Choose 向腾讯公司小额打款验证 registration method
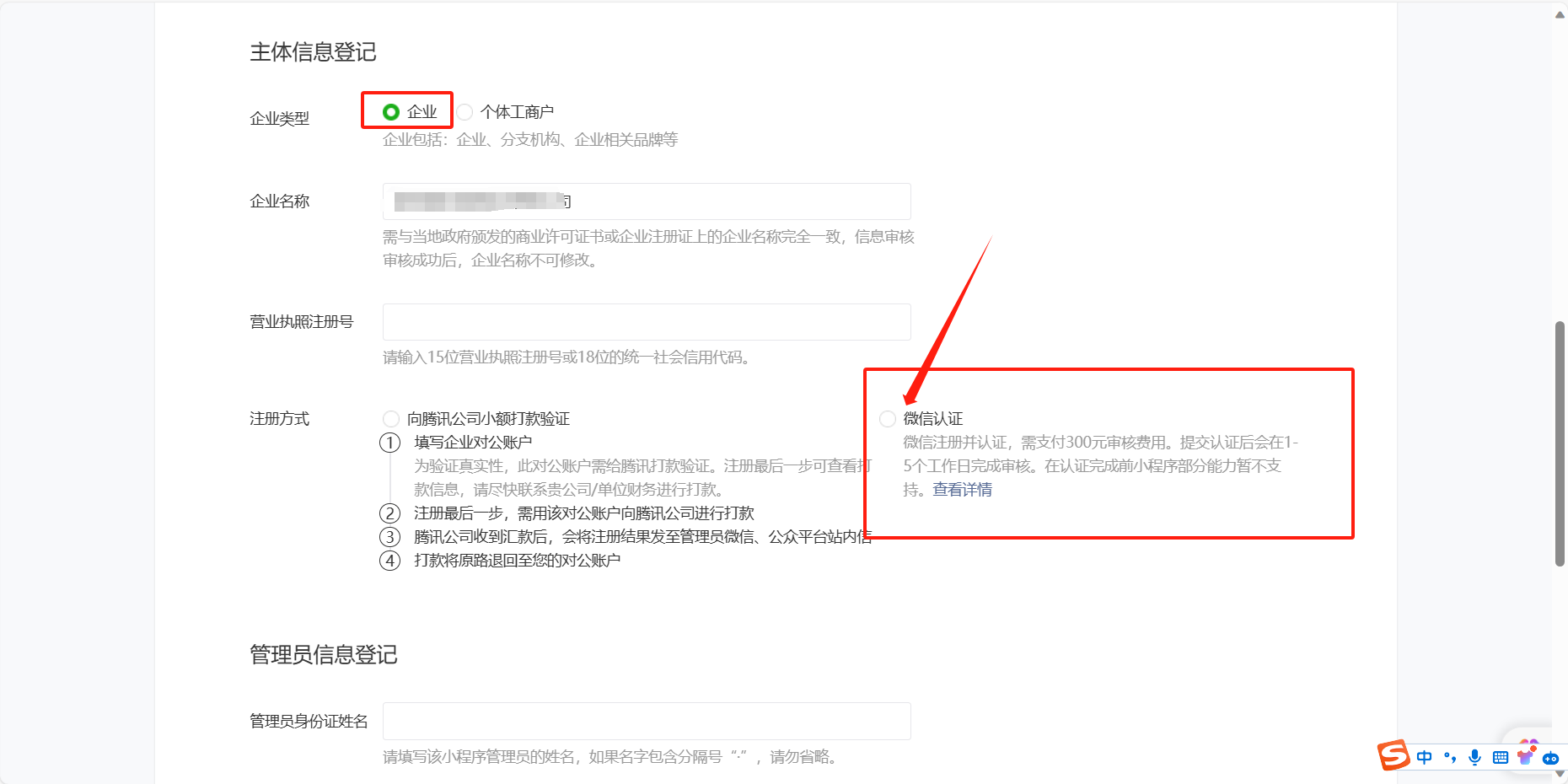This screenshot has width=1568, height=784. 391,418
